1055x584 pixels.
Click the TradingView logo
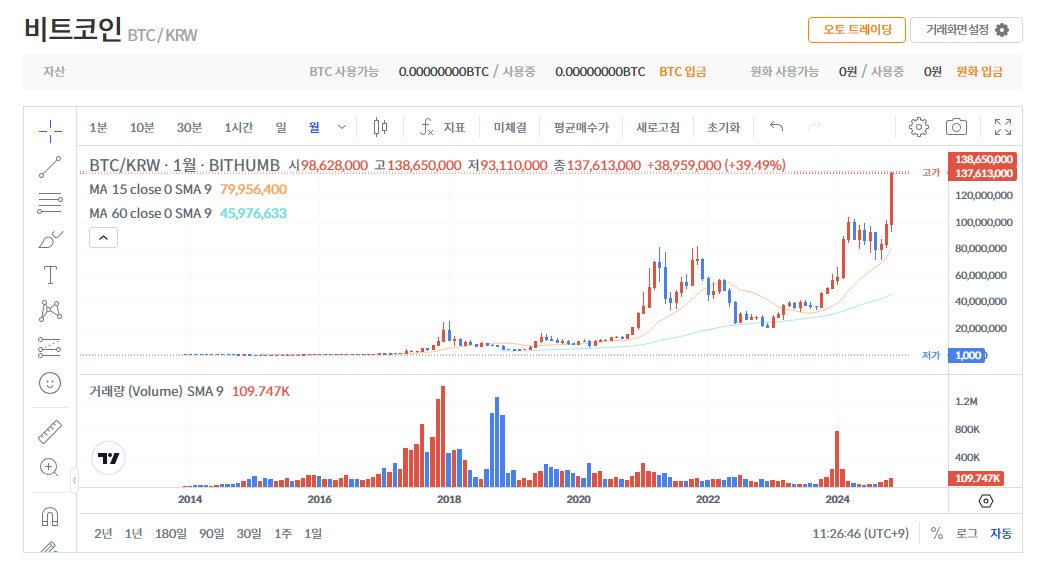[108, 458]
